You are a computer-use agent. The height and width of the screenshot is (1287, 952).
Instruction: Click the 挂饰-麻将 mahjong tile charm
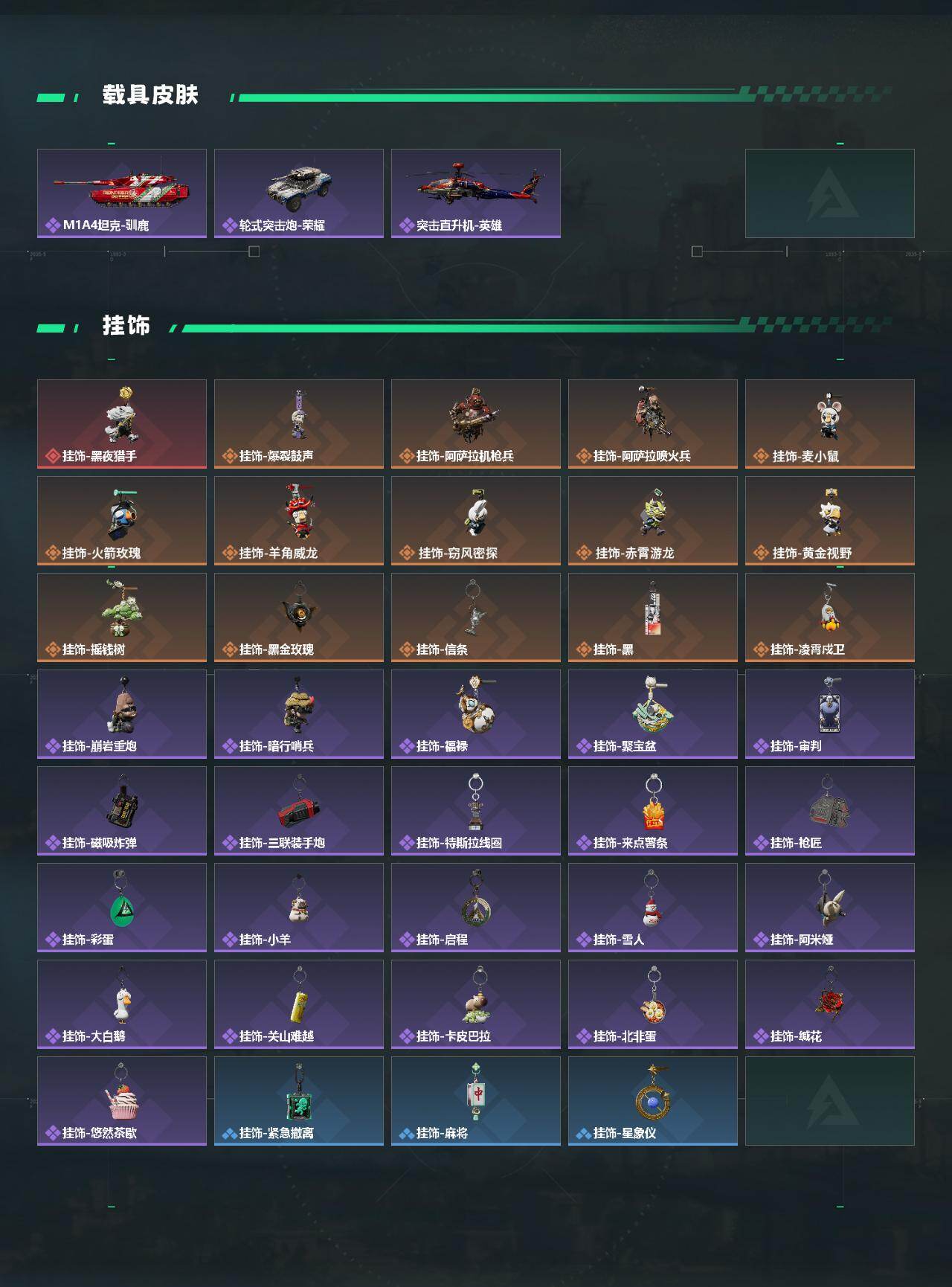pyautogui.click(x=476, y=1101)
